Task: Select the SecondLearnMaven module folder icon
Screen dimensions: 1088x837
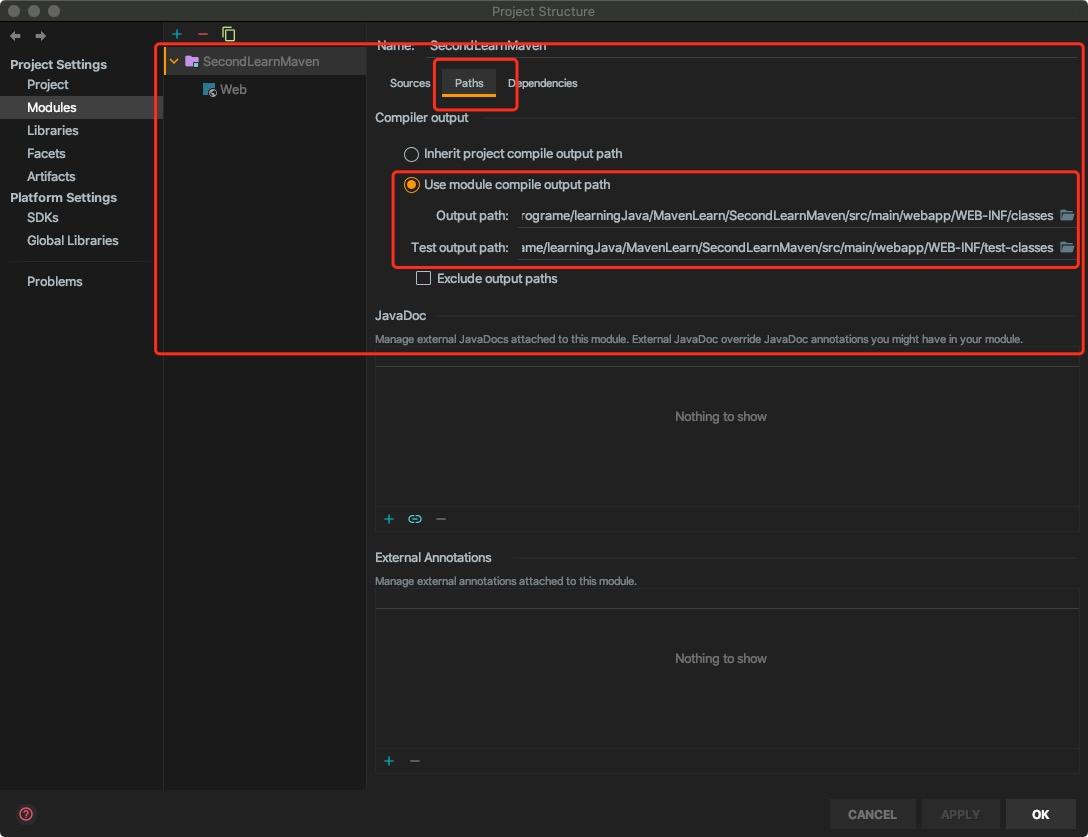Action: pos(192,61)
